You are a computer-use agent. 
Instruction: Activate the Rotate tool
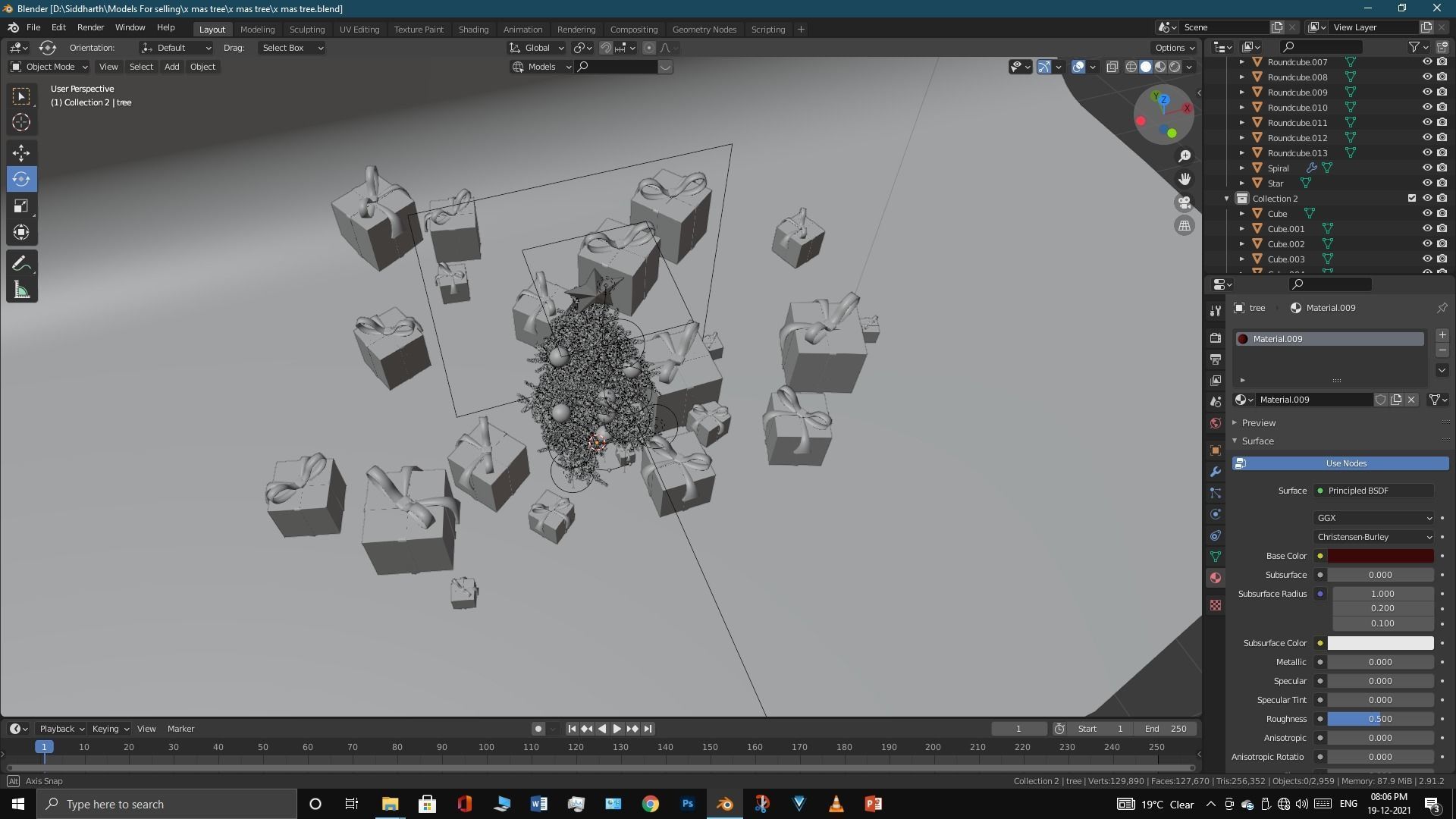click(21, 180)
